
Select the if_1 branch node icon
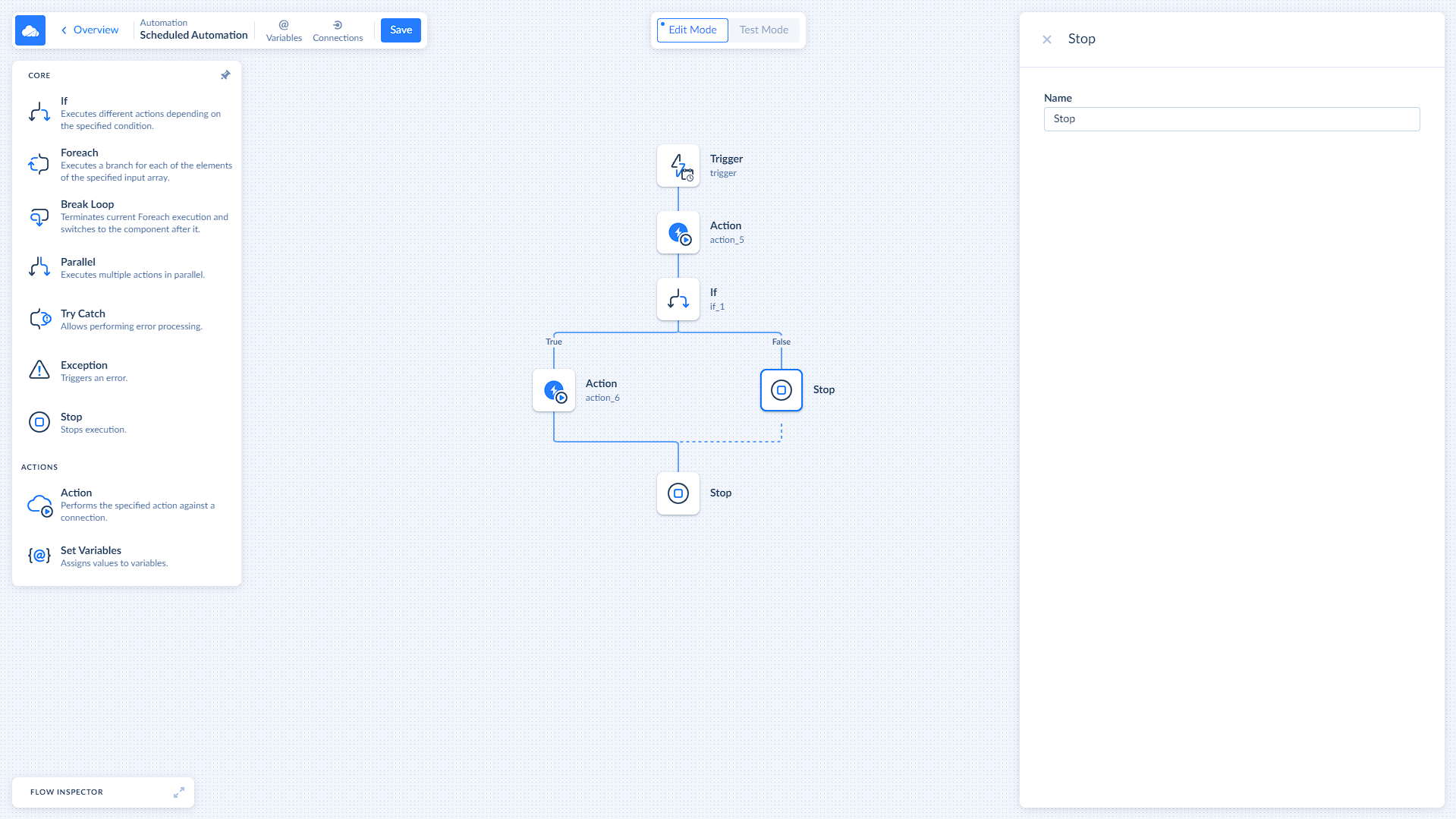(678, 299)
